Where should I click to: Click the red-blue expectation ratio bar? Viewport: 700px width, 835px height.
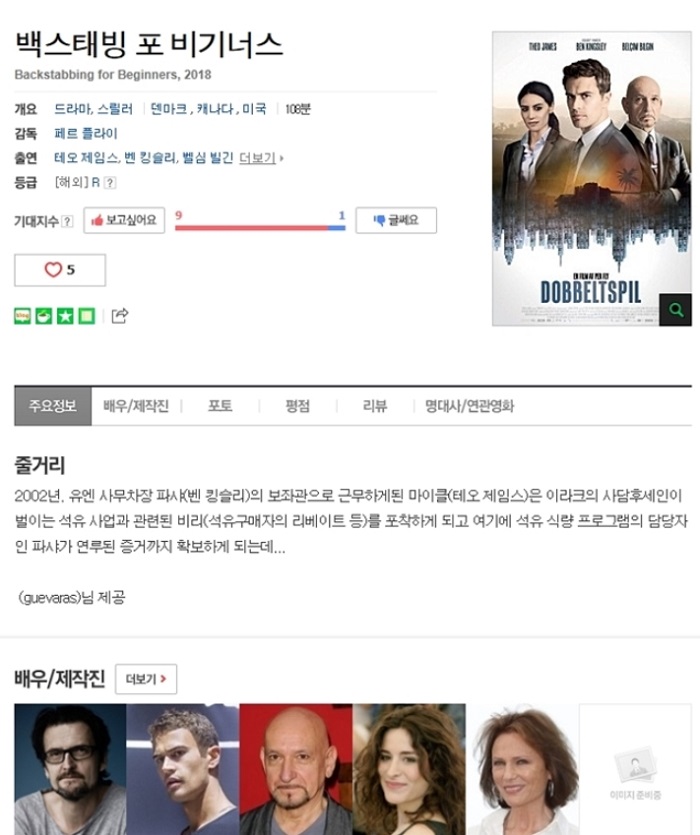tap(260, 228)
